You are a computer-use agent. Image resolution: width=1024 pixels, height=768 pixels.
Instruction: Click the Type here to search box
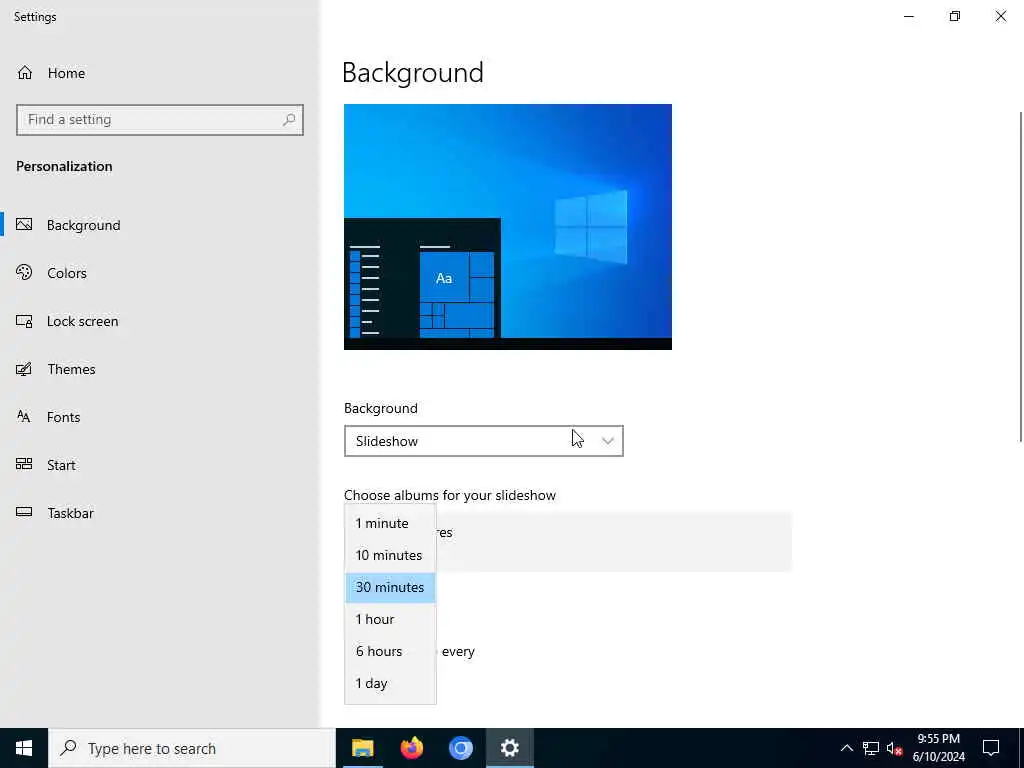tap(191, 748)
